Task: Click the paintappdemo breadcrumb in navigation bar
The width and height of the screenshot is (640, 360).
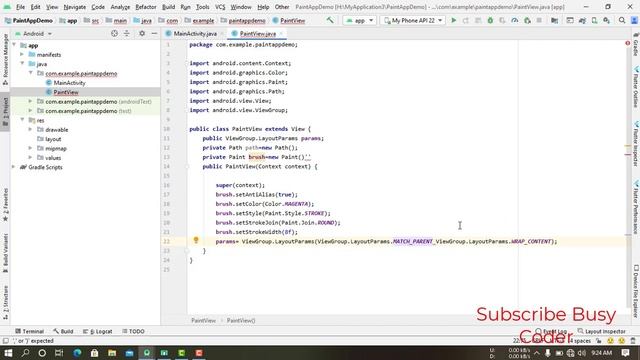Action: (x=247, y=20)
